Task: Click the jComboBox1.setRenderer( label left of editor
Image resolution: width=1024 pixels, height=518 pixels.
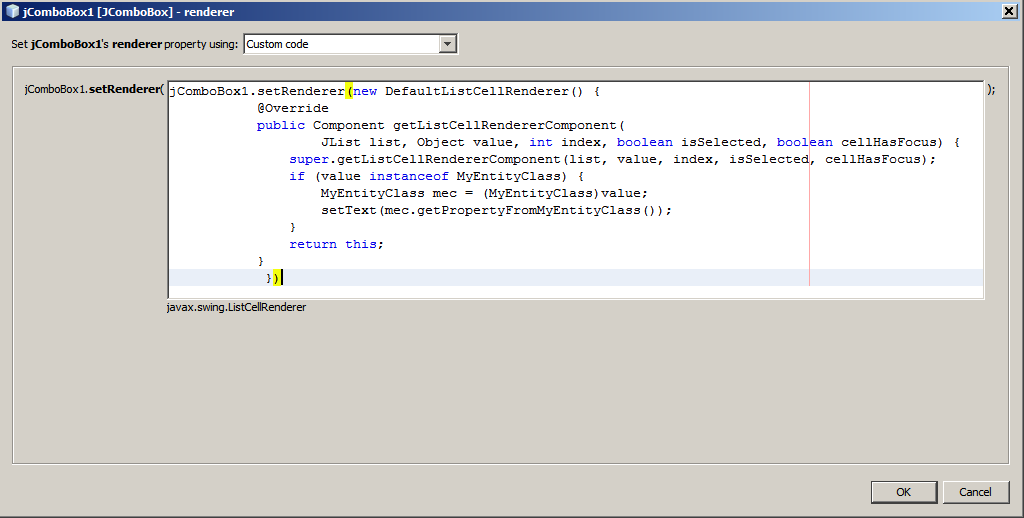Action: (93, 89)
